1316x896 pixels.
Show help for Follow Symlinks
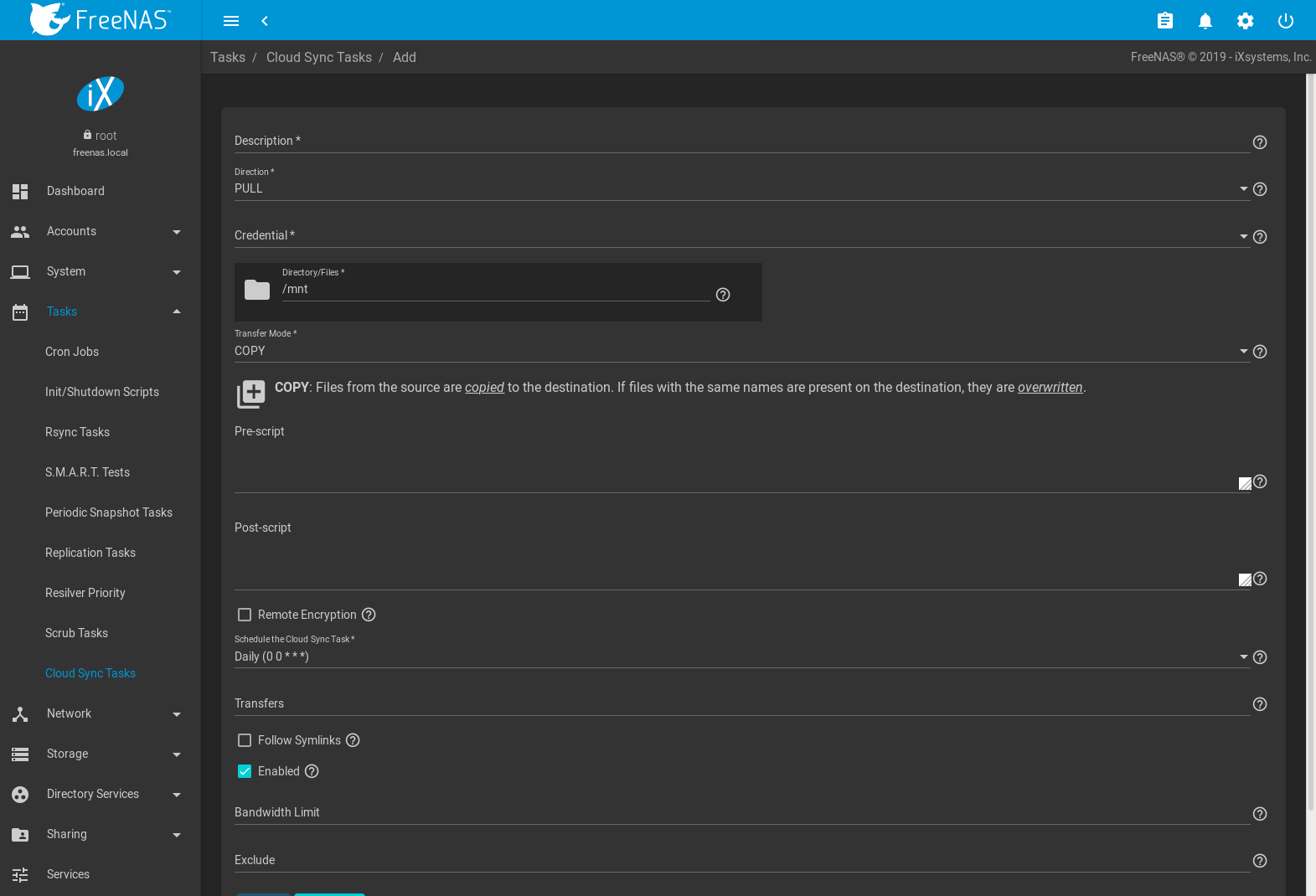pyautogui.click(x=353, y=740)
